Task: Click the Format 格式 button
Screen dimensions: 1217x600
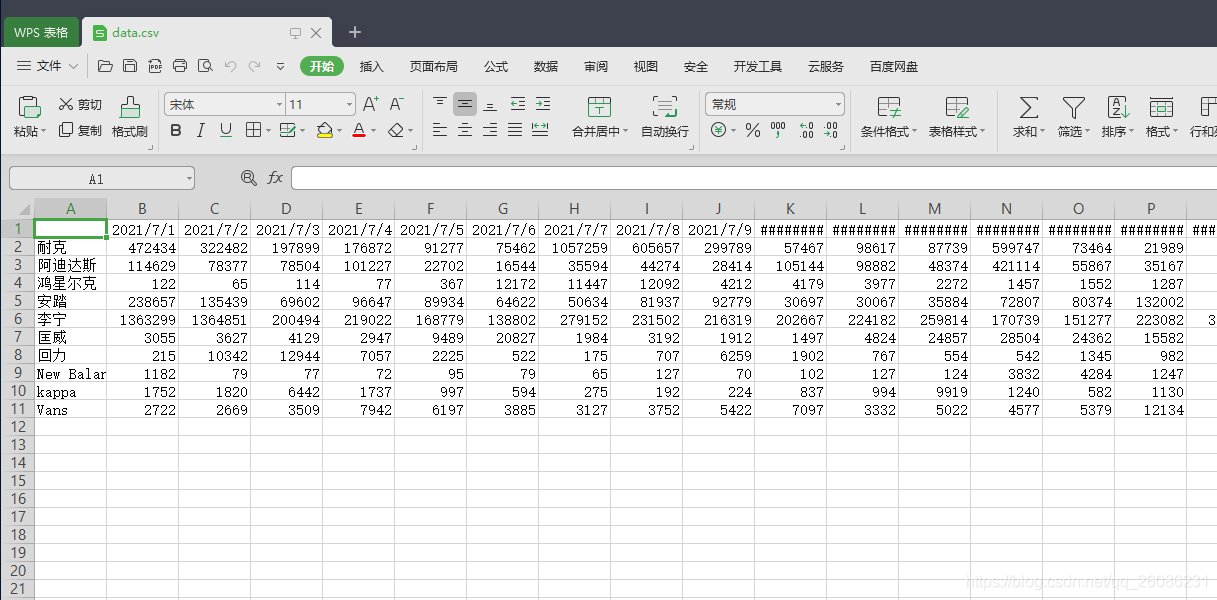Action: (1161, 117)
